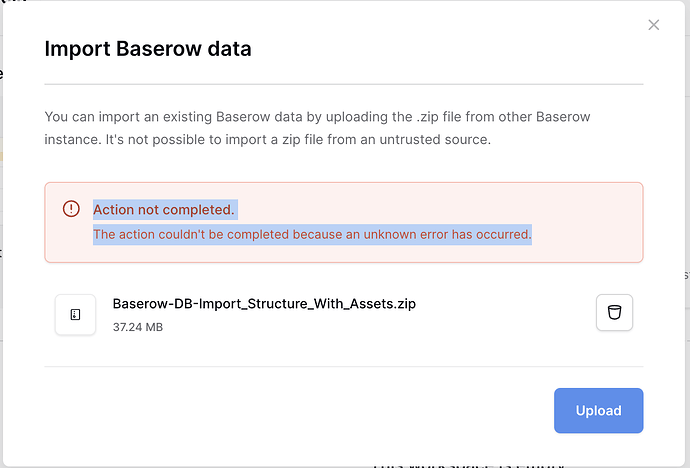Click the 'Import Baserow data' title
This screenshot has height=468, width=690.
[x=148, y=48]
